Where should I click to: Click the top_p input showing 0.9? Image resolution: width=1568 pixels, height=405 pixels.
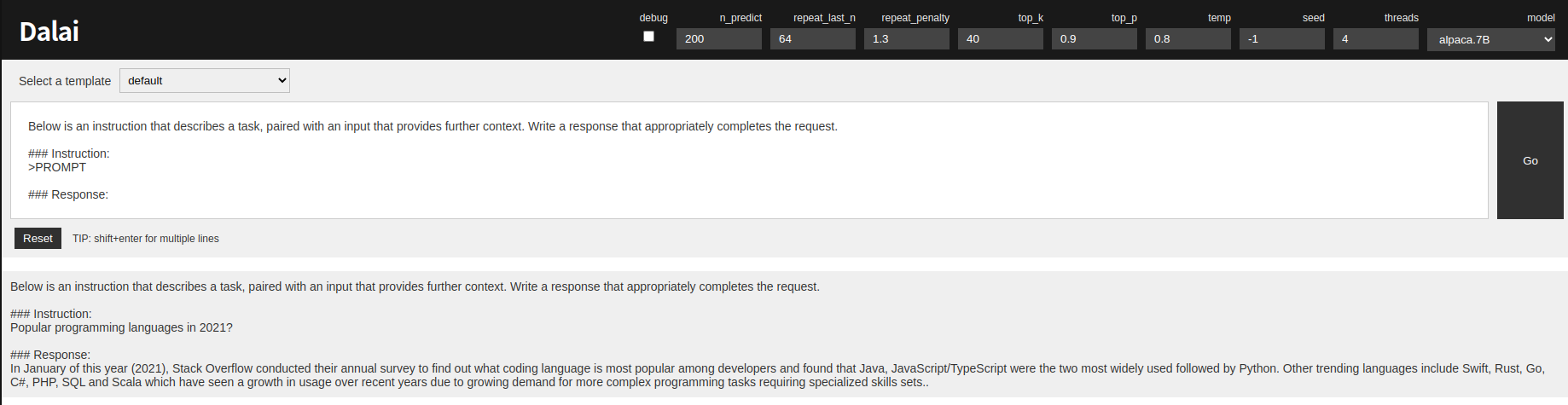point(1095,39)
